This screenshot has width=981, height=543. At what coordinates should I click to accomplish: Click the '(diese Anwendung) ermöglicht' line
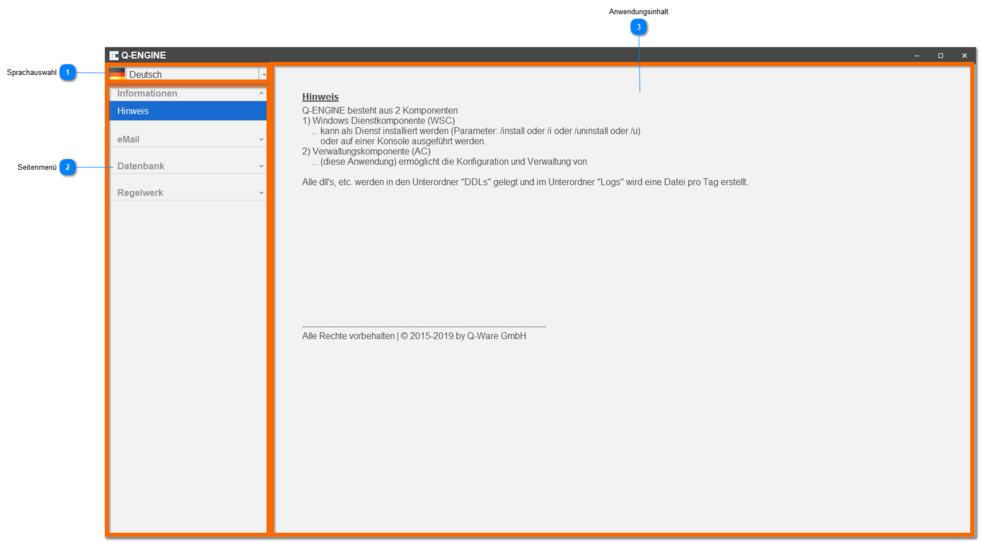click(449, 161)
